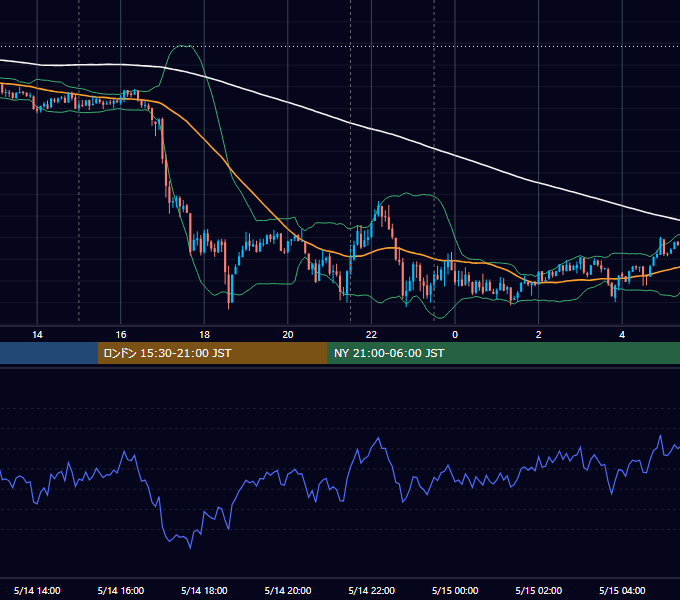This screenshot has height=600, width=680.
Task: Select the NY 21:00-06:00 JST session band
Action: click(503, 353)
